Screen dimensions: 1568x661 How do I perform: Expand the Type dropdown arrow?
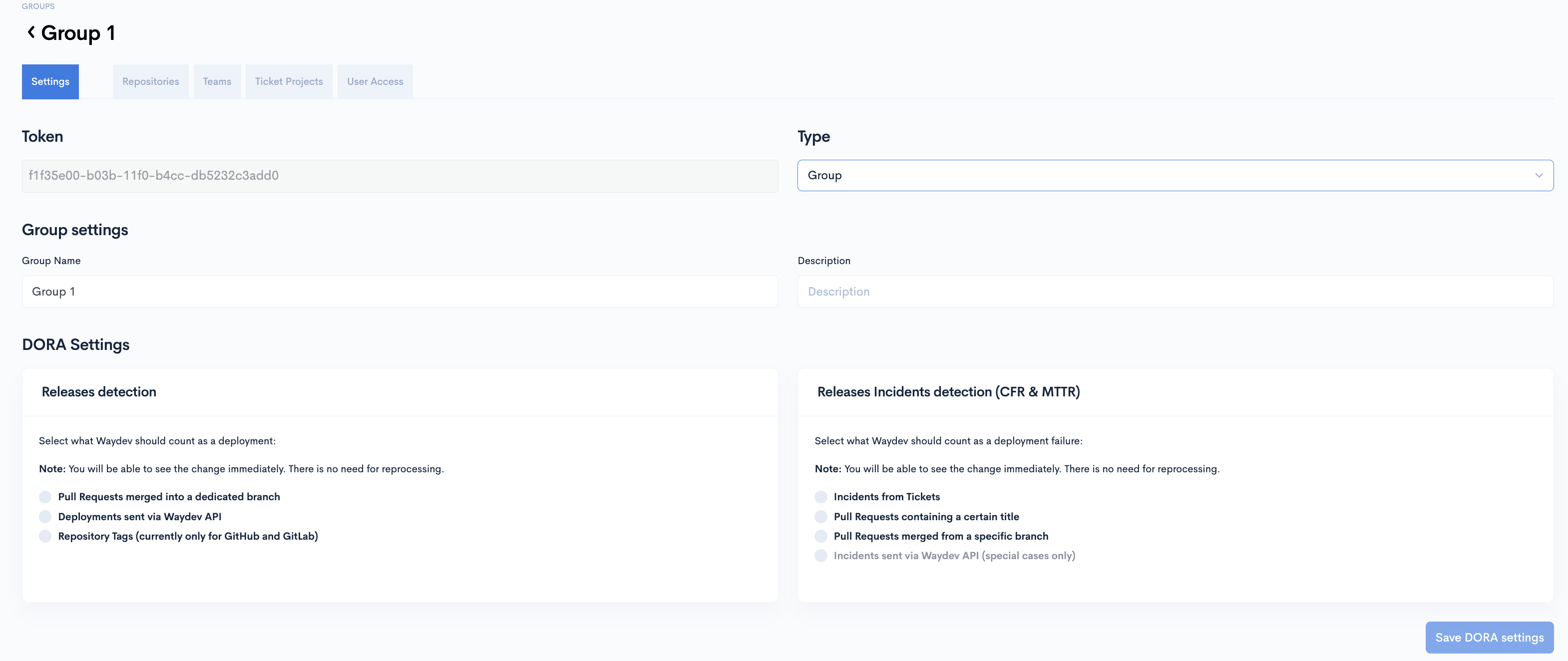click(x=1538, y=175)
